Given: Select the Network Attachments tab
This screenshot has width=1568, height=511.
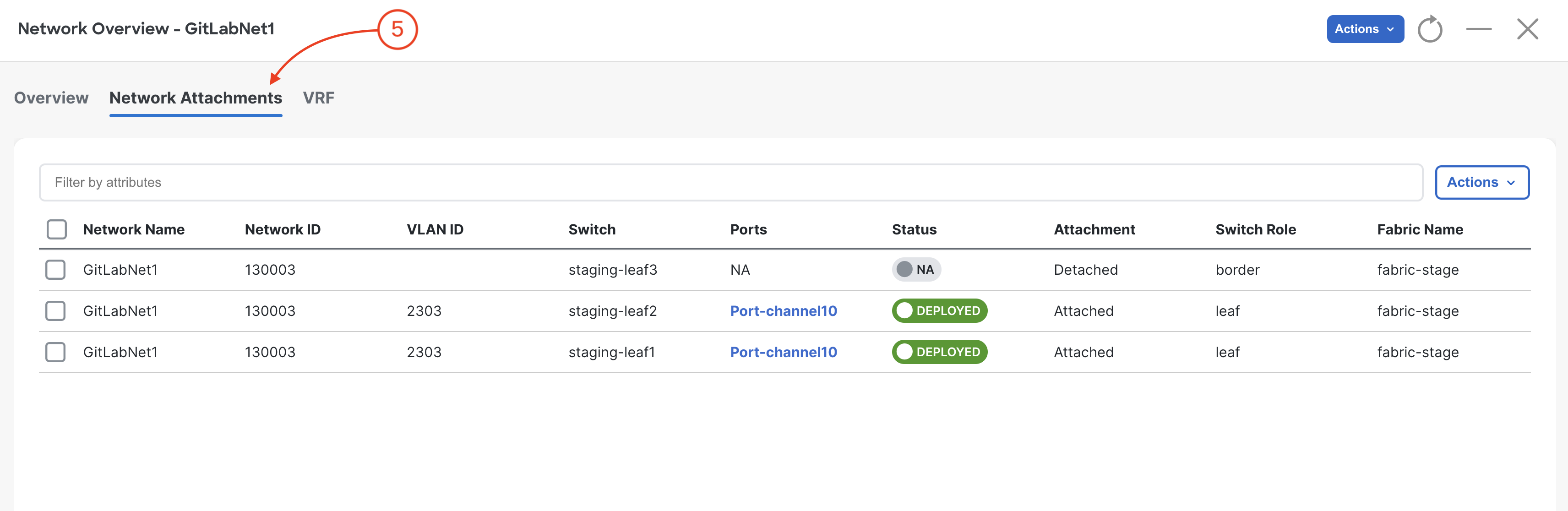Looking at the screenshot, I should tap(196, 98).
